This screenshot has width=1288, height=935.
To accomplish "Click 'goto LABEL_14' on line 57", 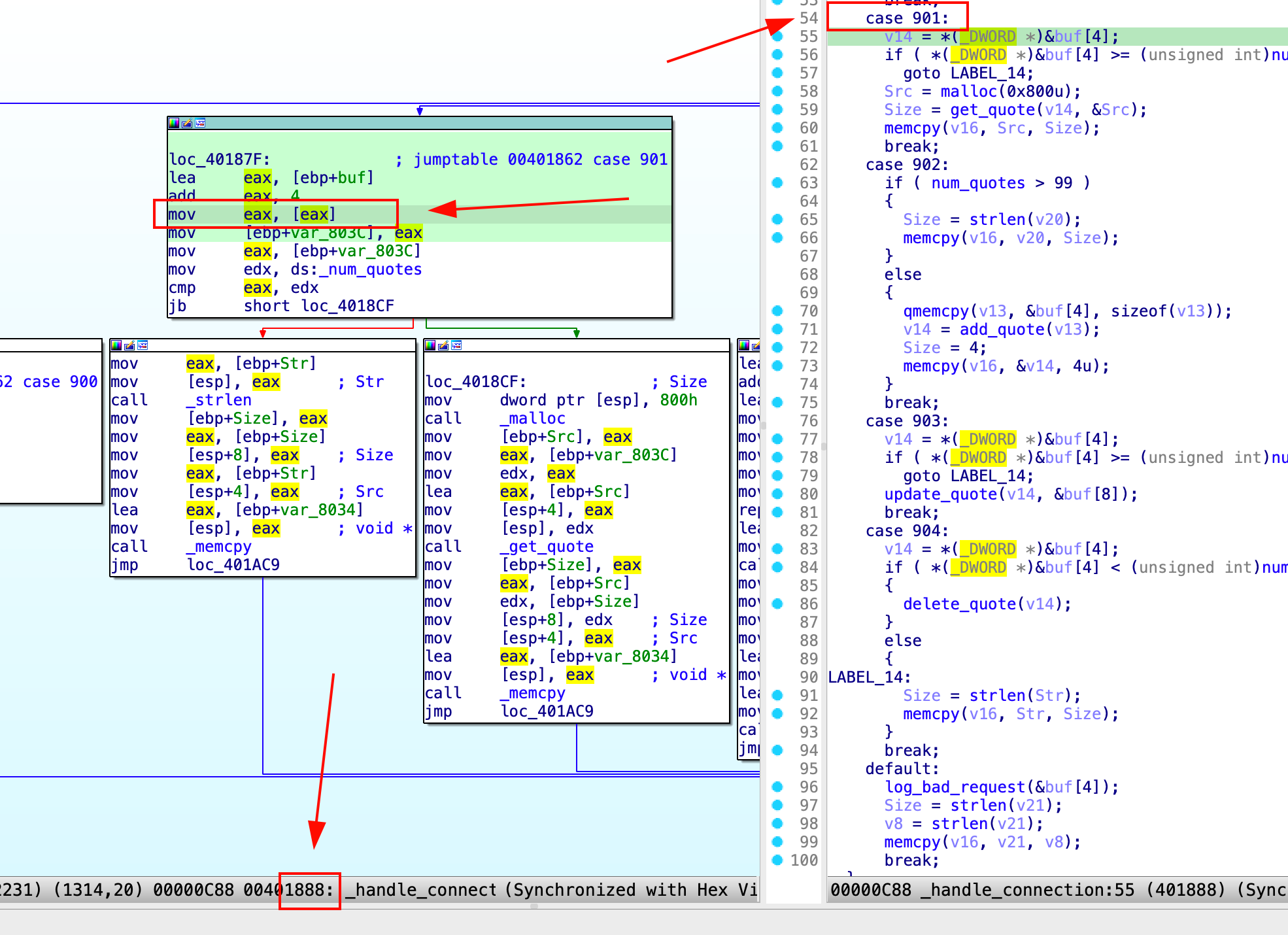I will point(968,73).
